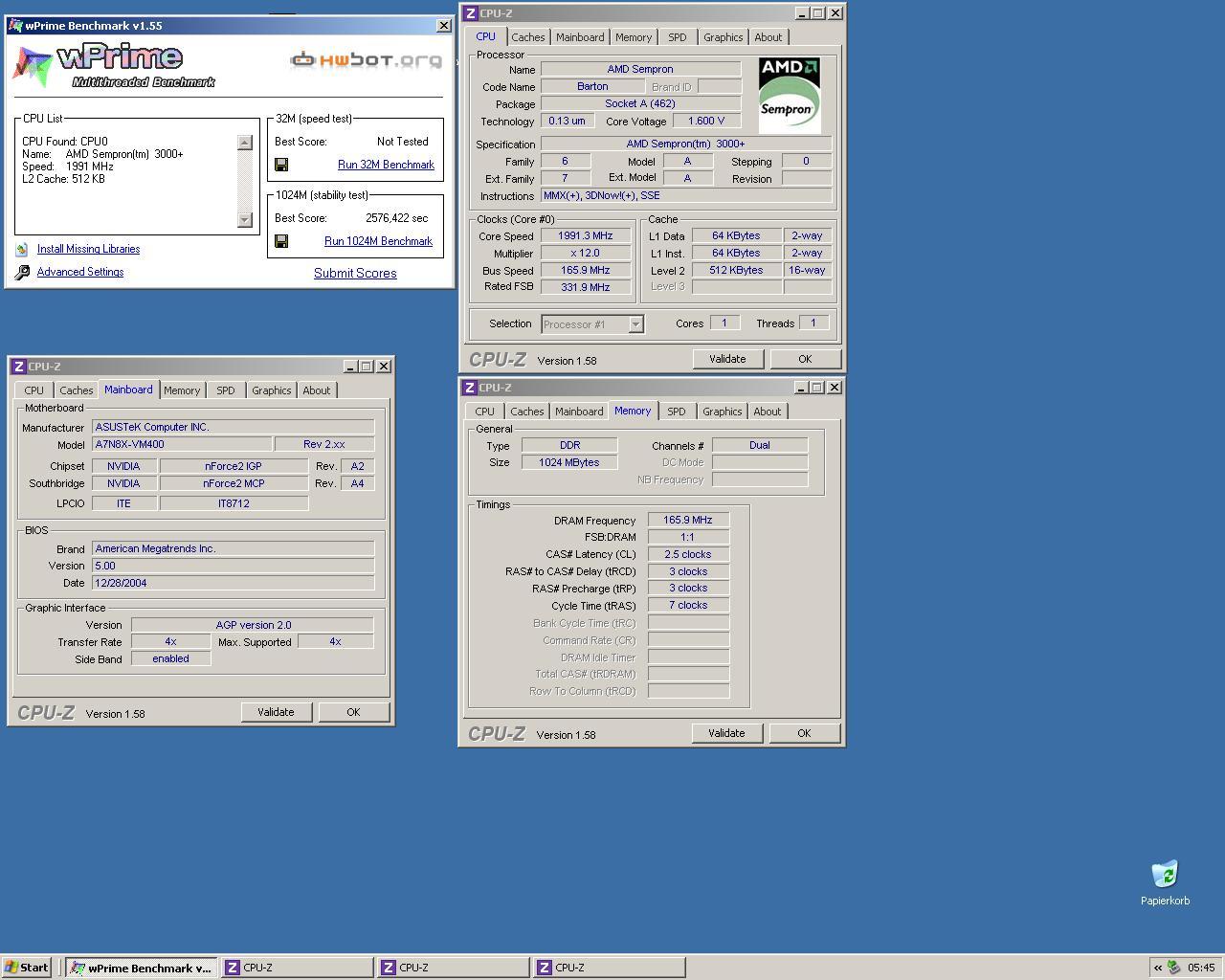Image resolution: width=1225 pixels, height=980 pixels.
Task: Select the Mainboard tab in the Memory CPU-Z window
Action: [x=579, y=412]
